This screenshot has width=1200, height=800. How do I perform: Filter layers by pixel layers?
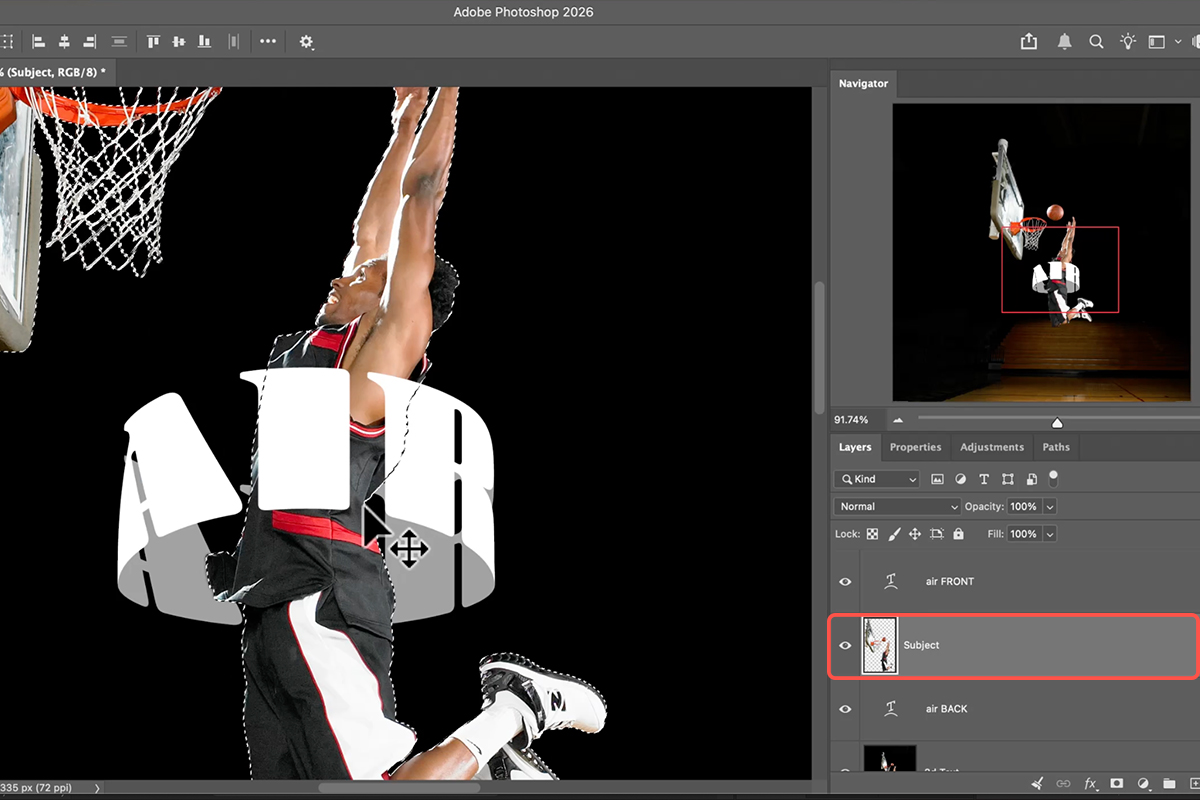(x=937, y=479)
